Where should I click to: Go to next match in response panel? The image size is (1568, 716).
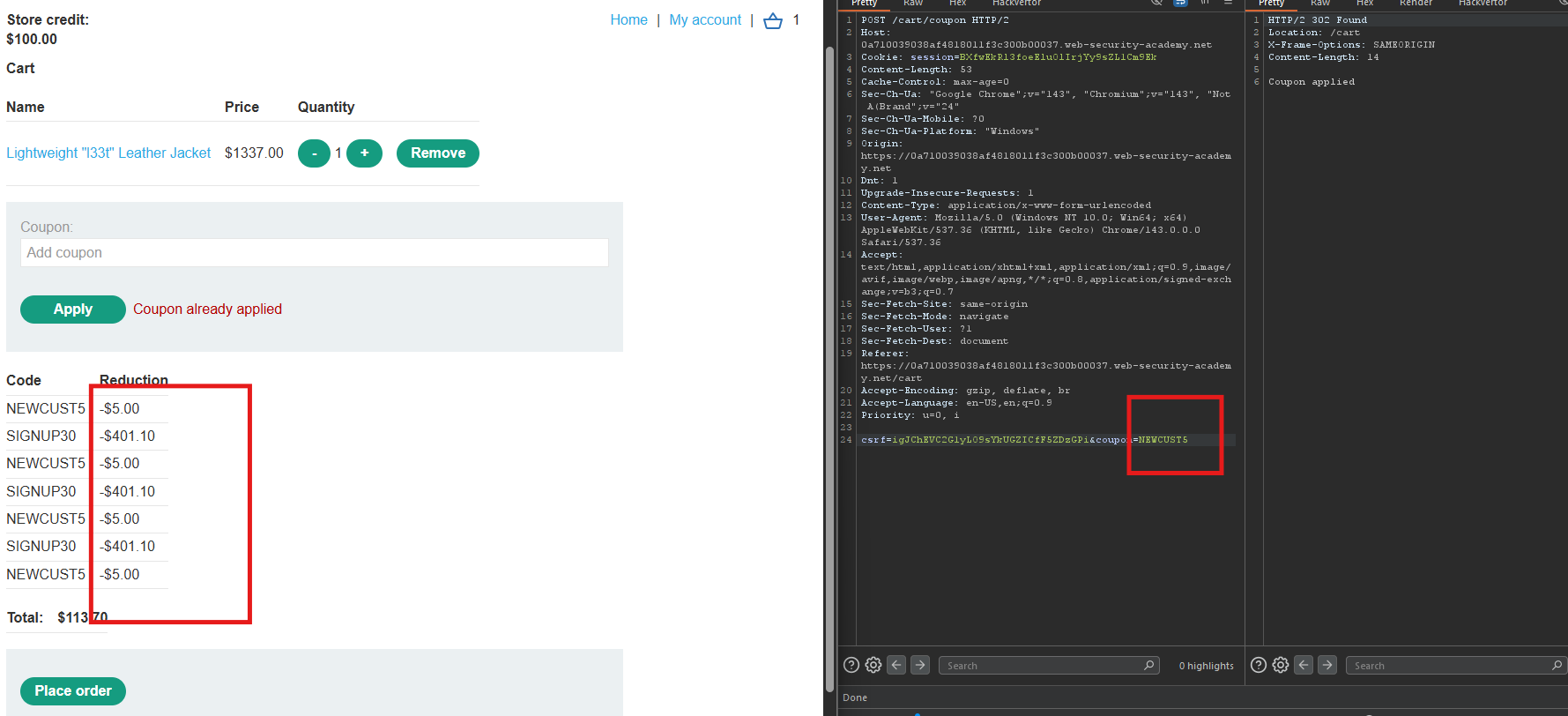click(1327, 665)
